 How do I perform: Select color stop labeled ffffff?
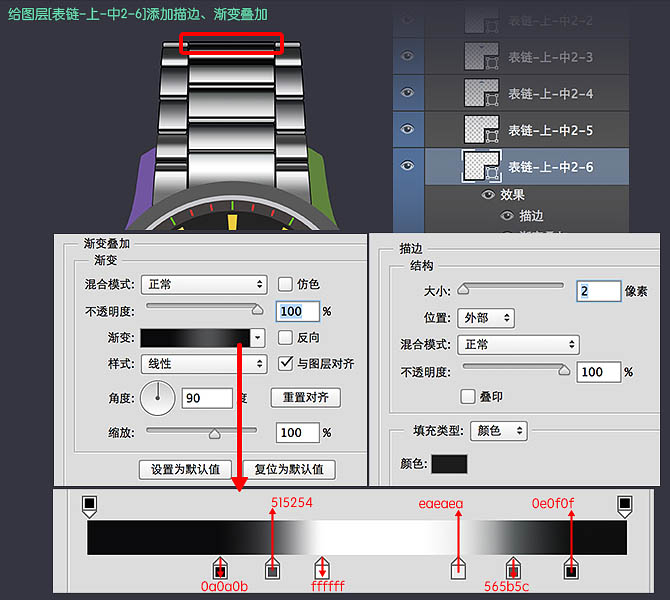tap(322, 568)
